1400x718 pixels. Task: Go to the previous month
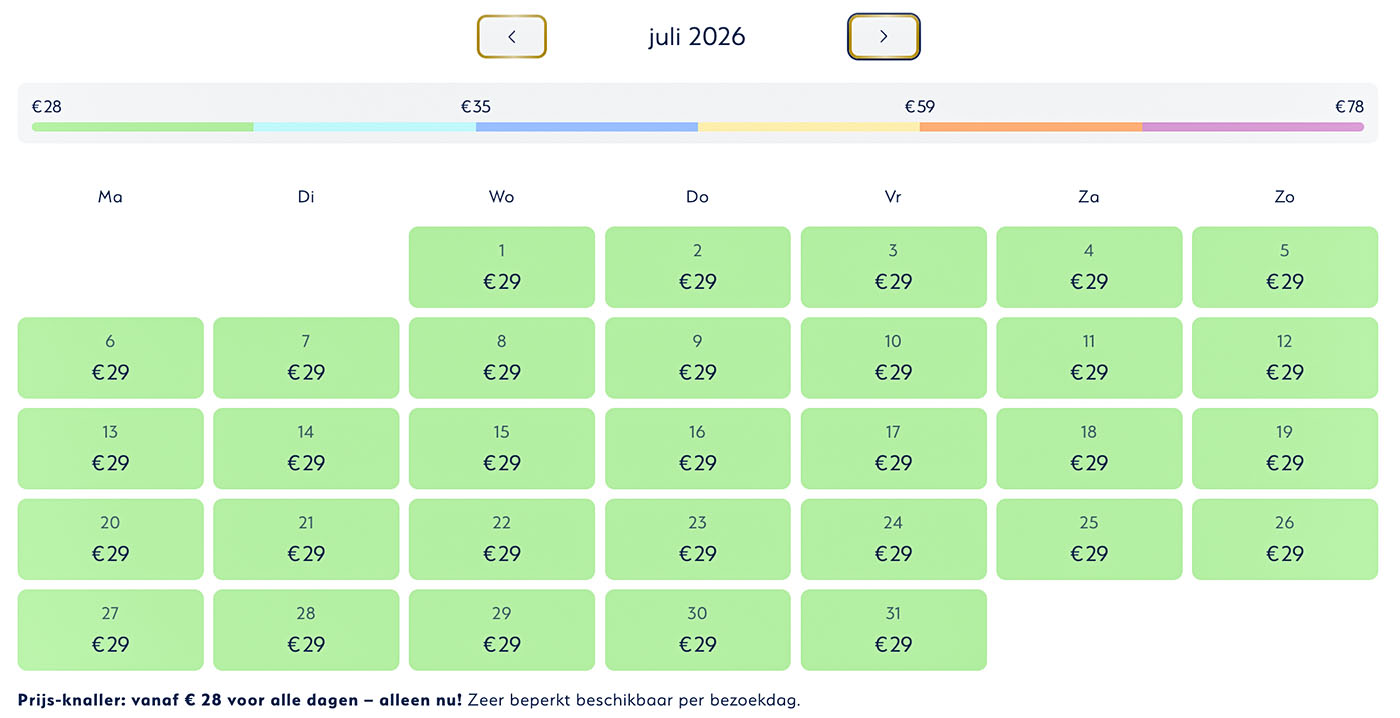click(x=511, y=37)
